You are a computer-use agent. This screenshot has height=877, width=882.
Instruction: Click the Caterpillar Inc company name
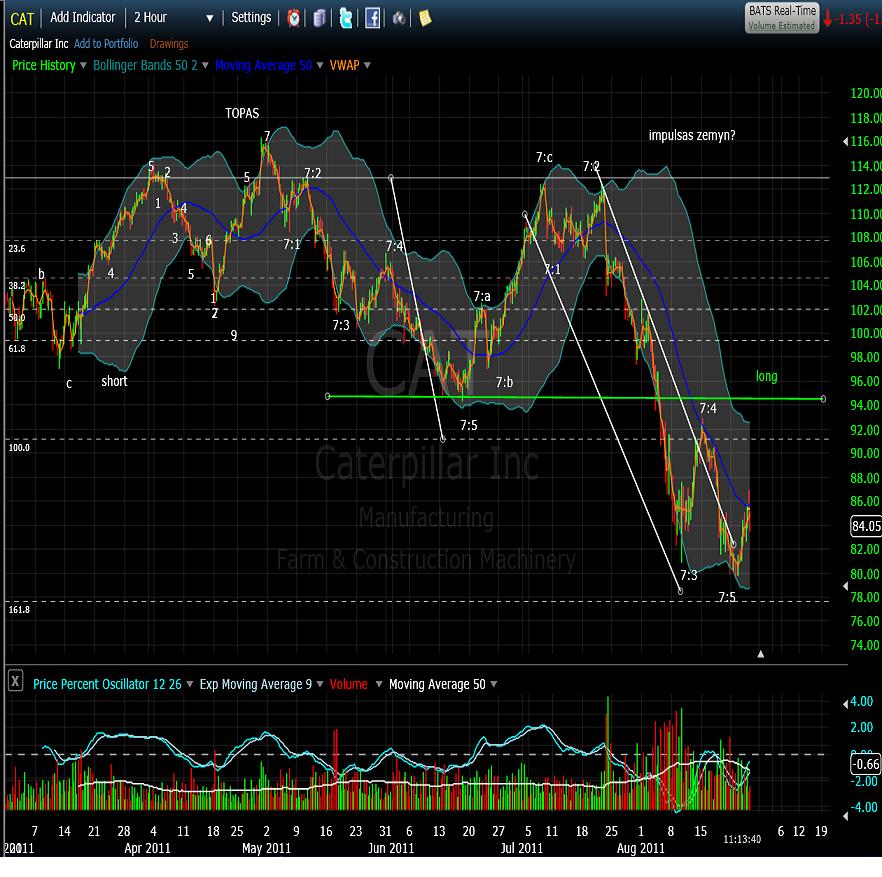[x=39, y=43]
